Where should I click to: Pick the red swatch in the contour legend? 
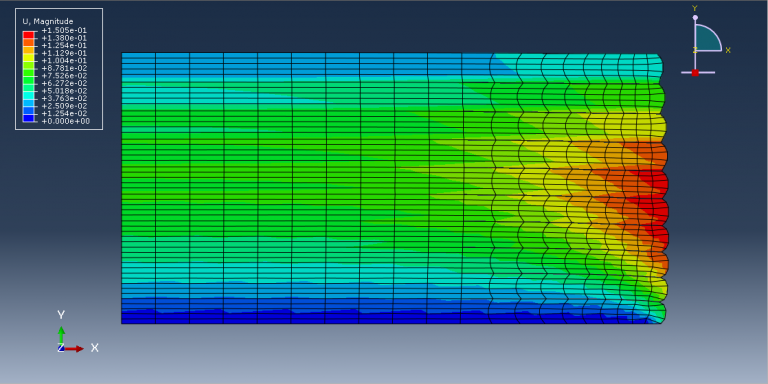tap(28, 35)
